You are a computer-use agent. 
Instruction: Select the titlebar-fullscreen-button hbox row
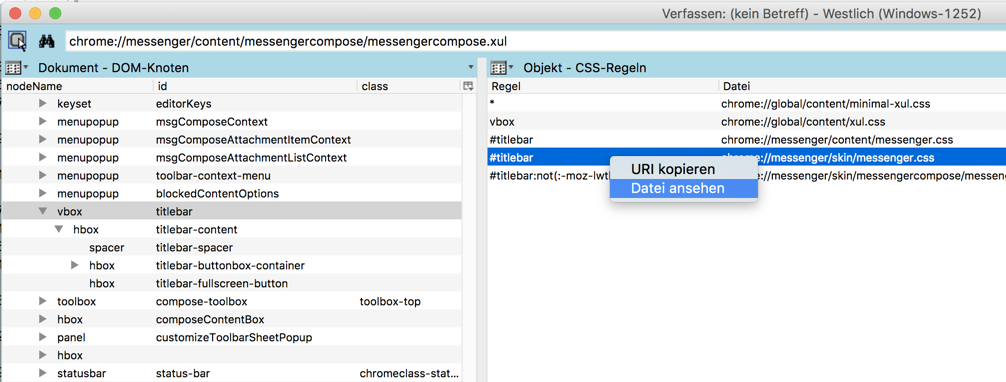click(231, 283)
